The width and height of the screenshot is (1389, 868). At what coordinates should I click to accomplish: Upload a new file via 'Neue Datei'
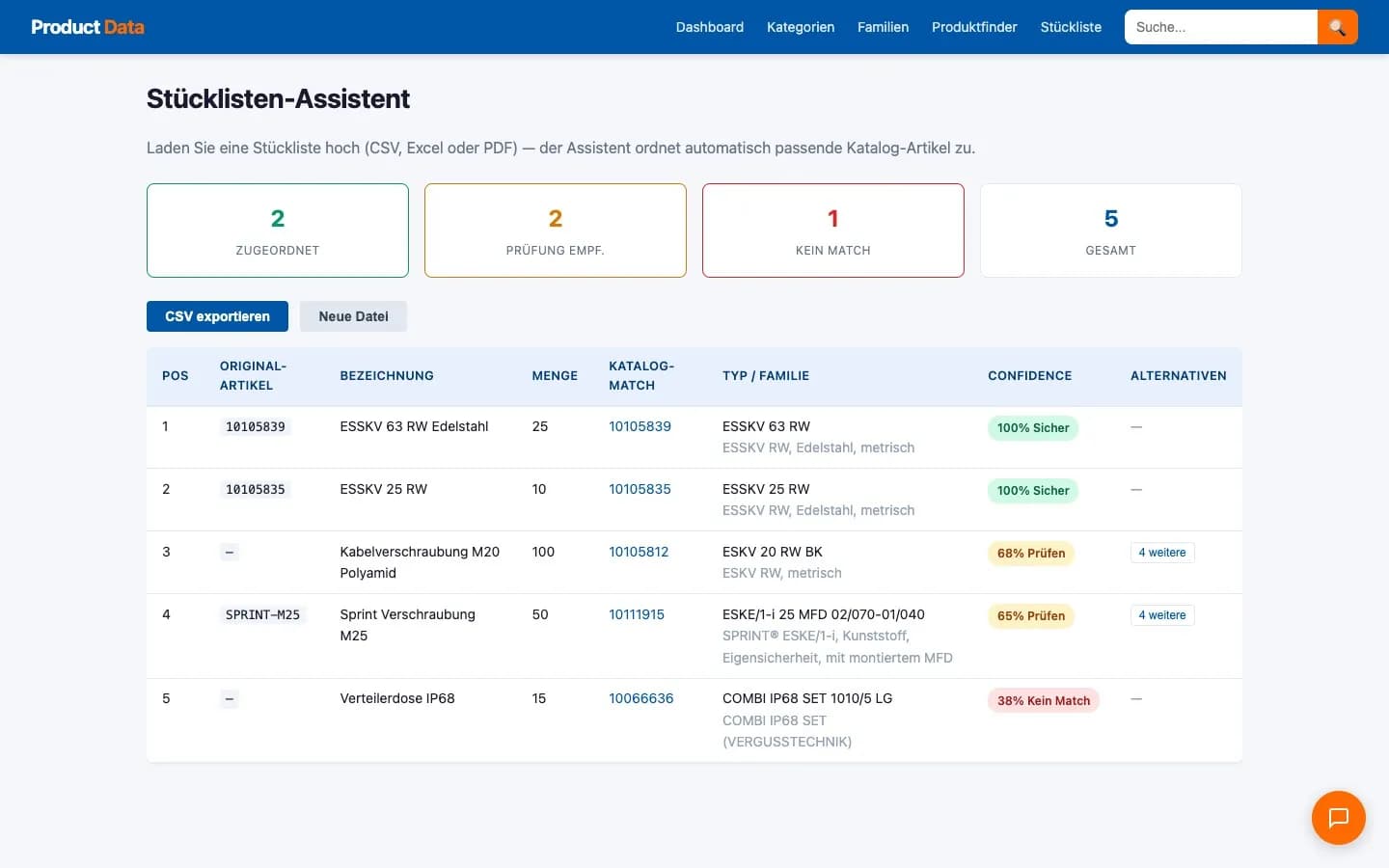[353, 315]
